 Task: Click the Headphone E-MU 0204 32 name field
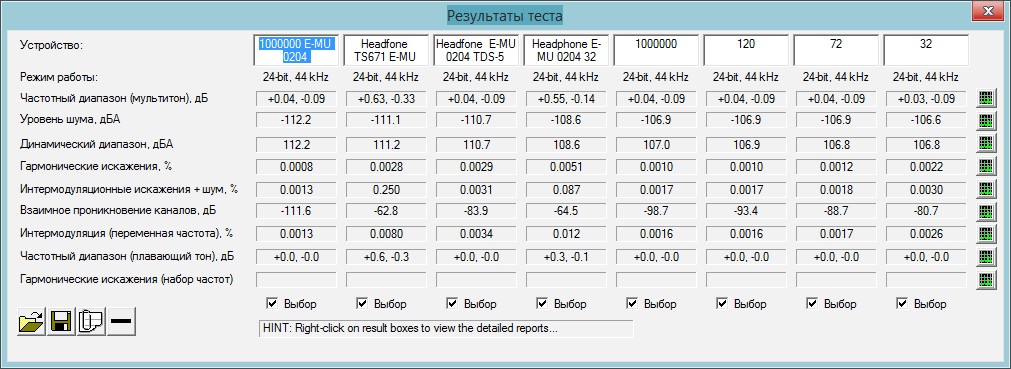(566, 50)
